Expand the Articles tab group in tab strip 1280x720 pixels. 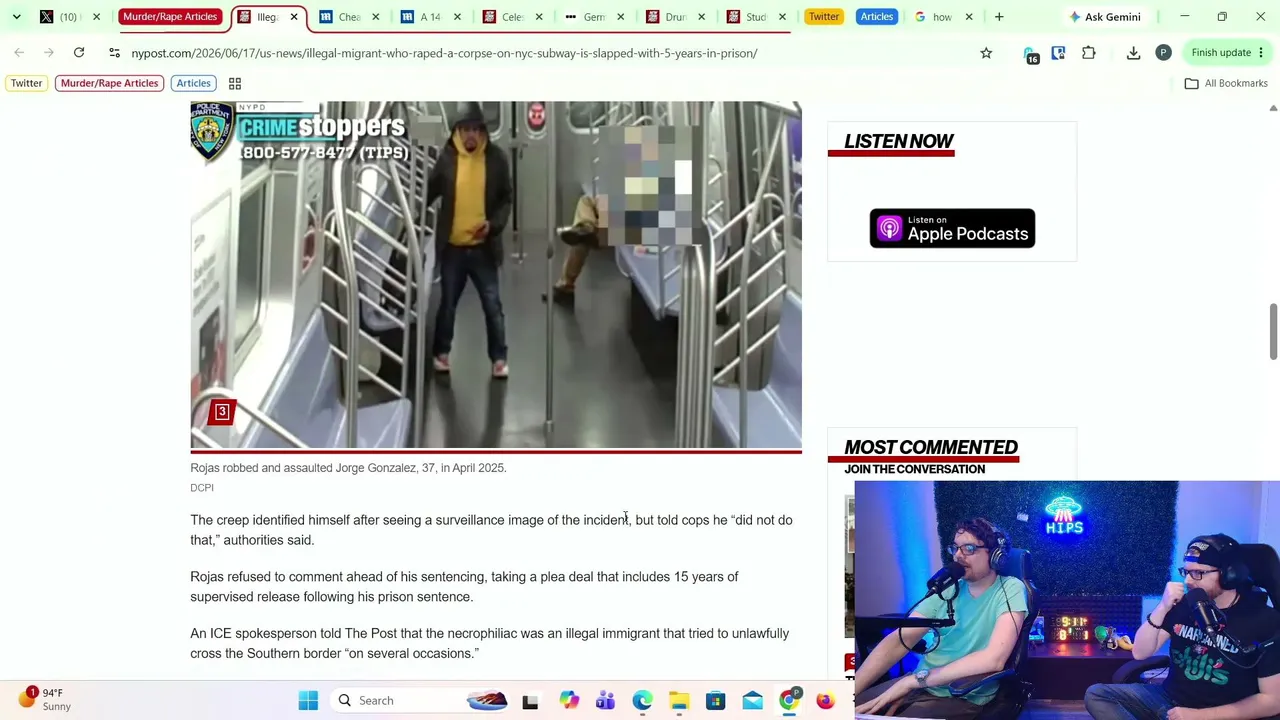pos(877,17)
